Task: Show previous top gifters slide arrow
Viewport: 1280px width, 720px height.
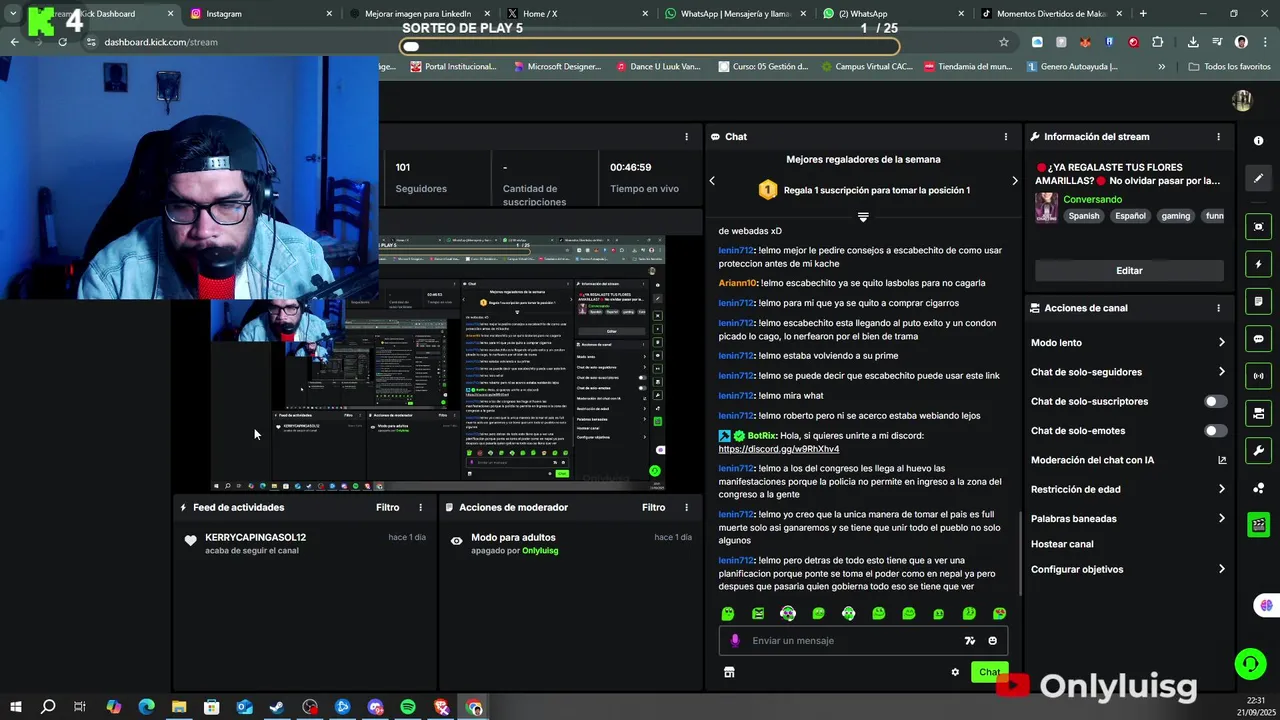Action: 712,181
